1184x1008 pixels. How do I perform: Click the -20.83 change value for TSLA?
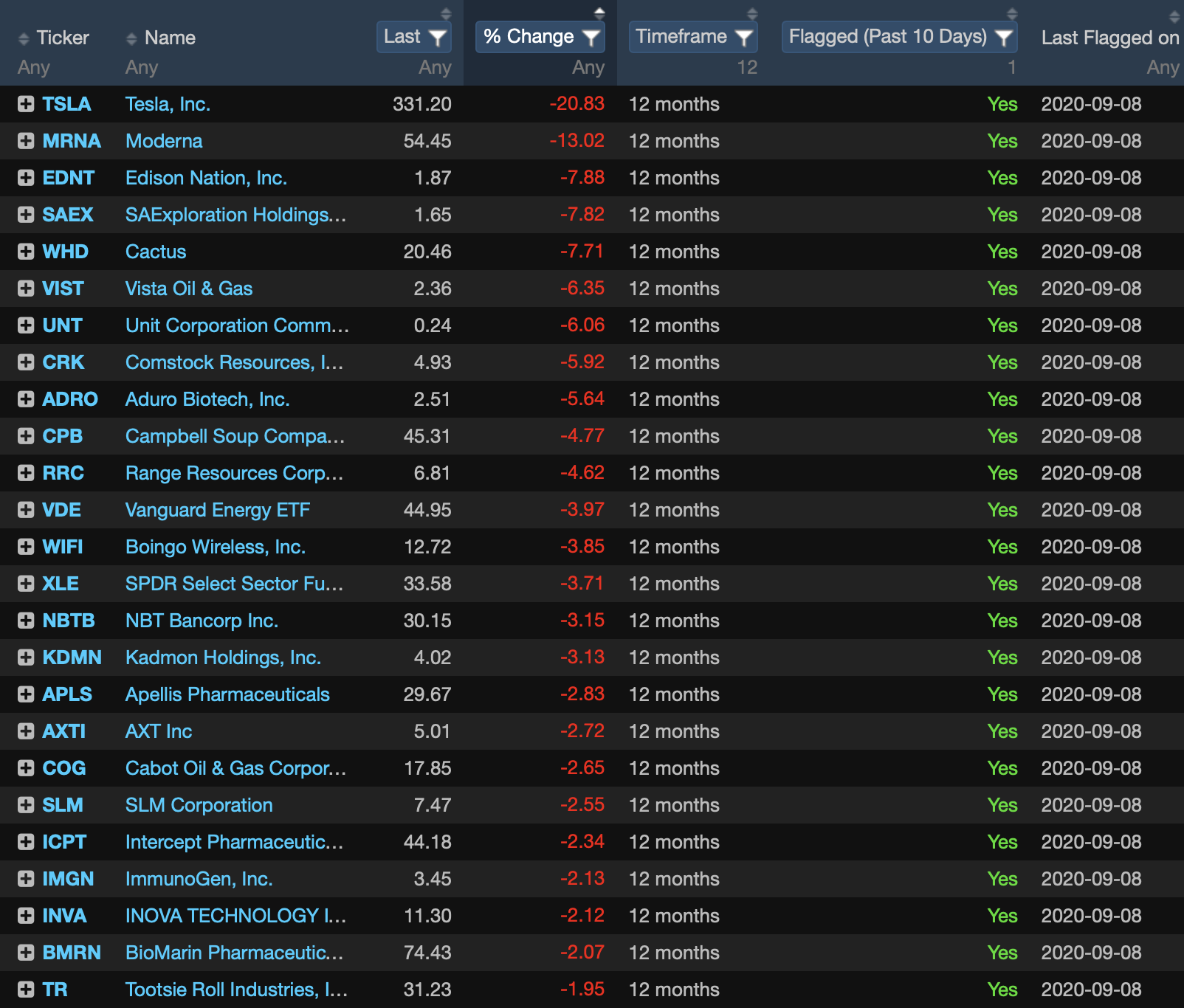576,104
